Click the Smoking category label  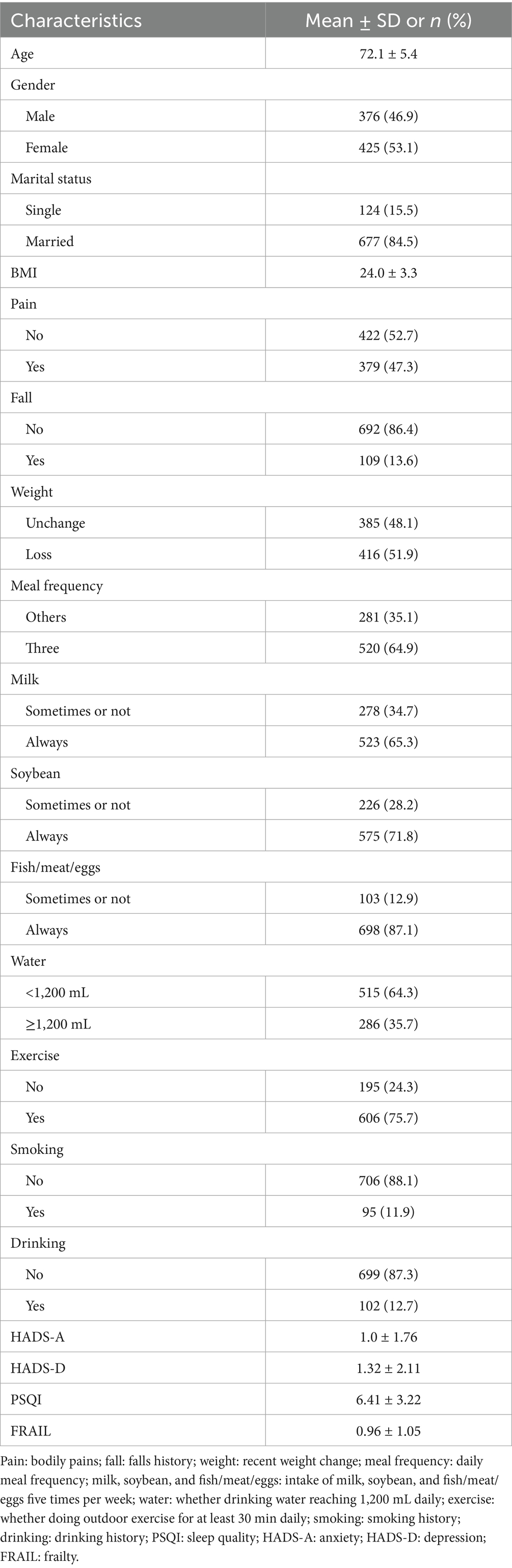pyautogui.click(x=37, y=1149)
